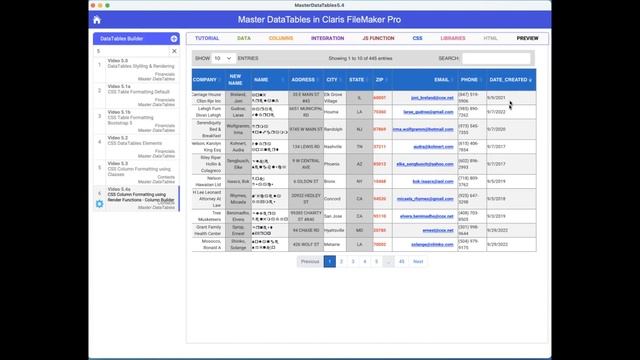Go to page 3 in pagination

(x=353, y=262)
